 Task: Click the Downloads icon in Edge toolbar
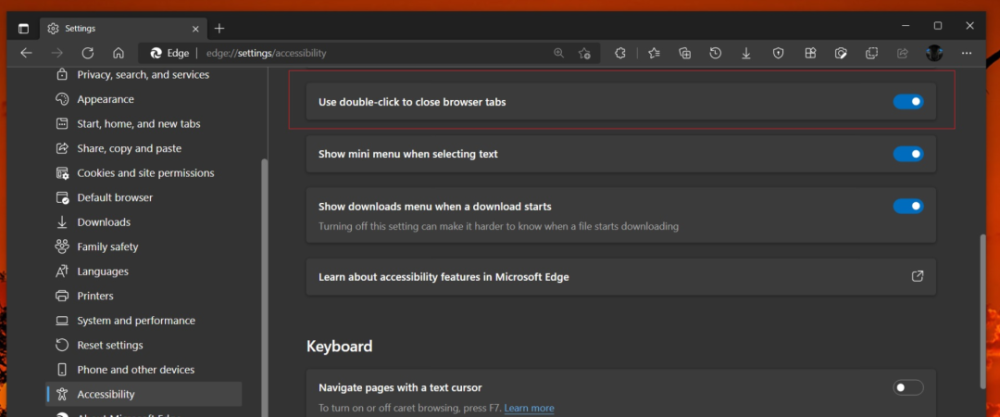746,53
